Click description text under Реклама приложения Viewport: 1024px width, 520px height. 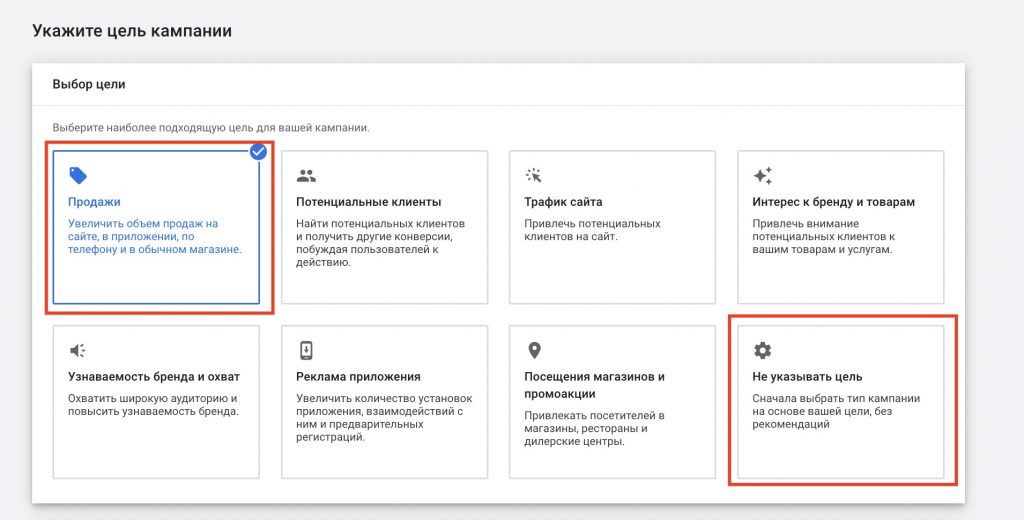pyautogui.click(x=384, y=418)
